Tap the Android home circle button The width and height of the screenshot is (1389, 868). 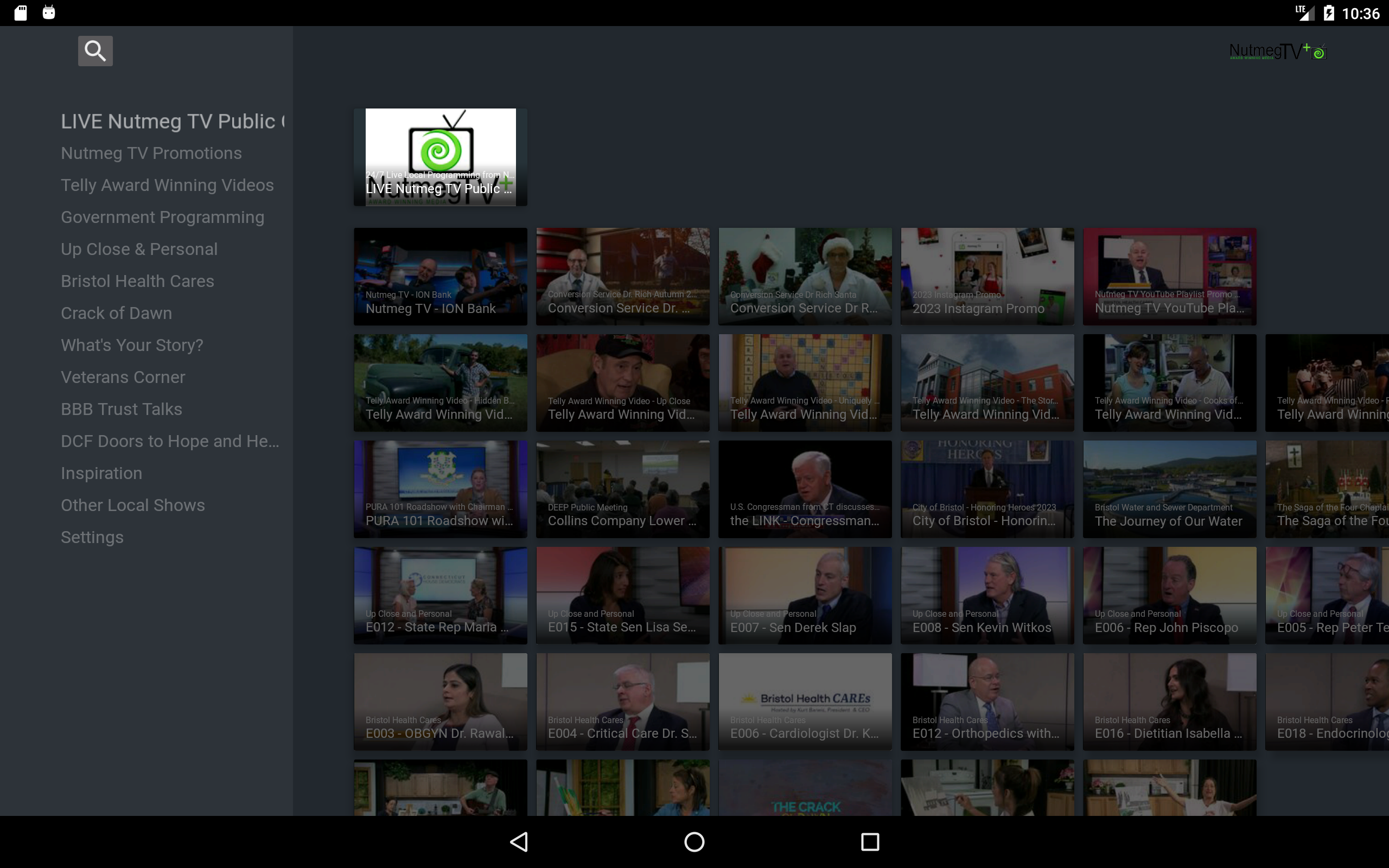(694, 841)
